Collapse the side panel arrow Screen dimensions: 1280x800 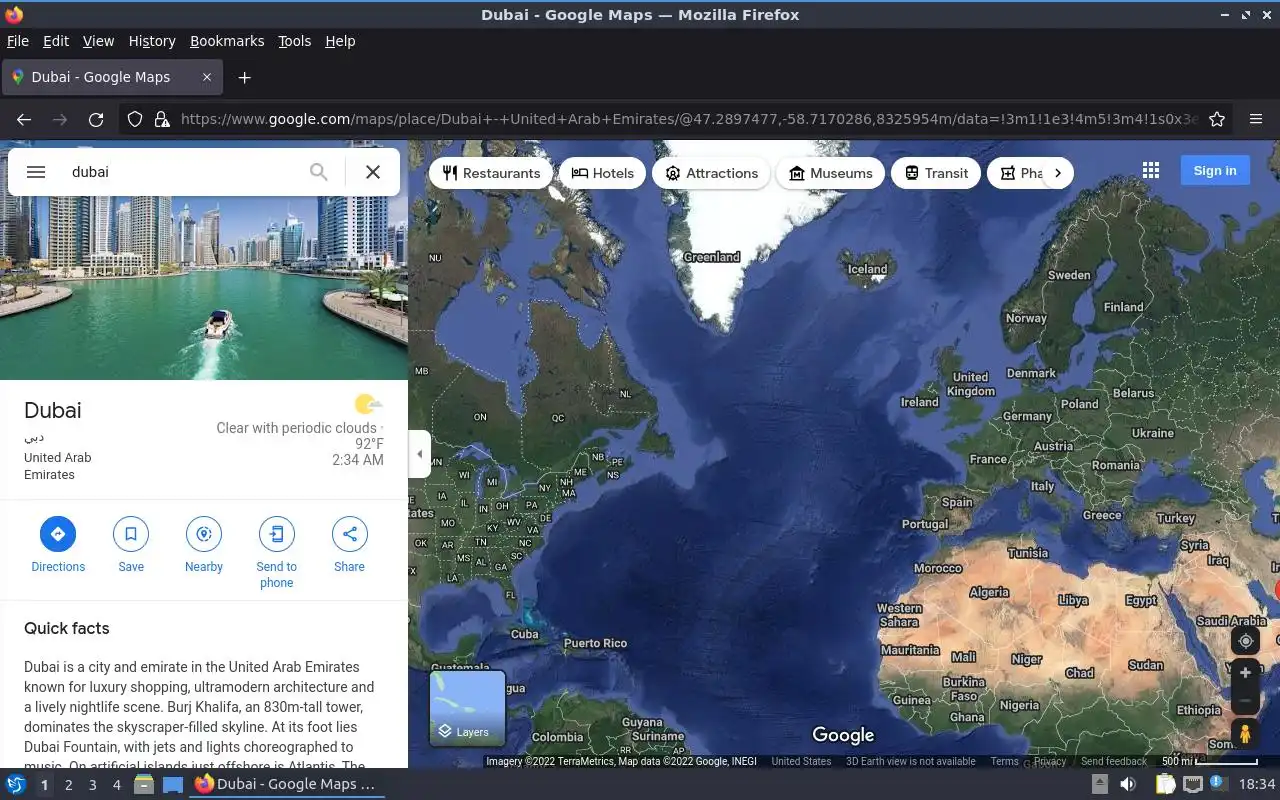(419, 454)
